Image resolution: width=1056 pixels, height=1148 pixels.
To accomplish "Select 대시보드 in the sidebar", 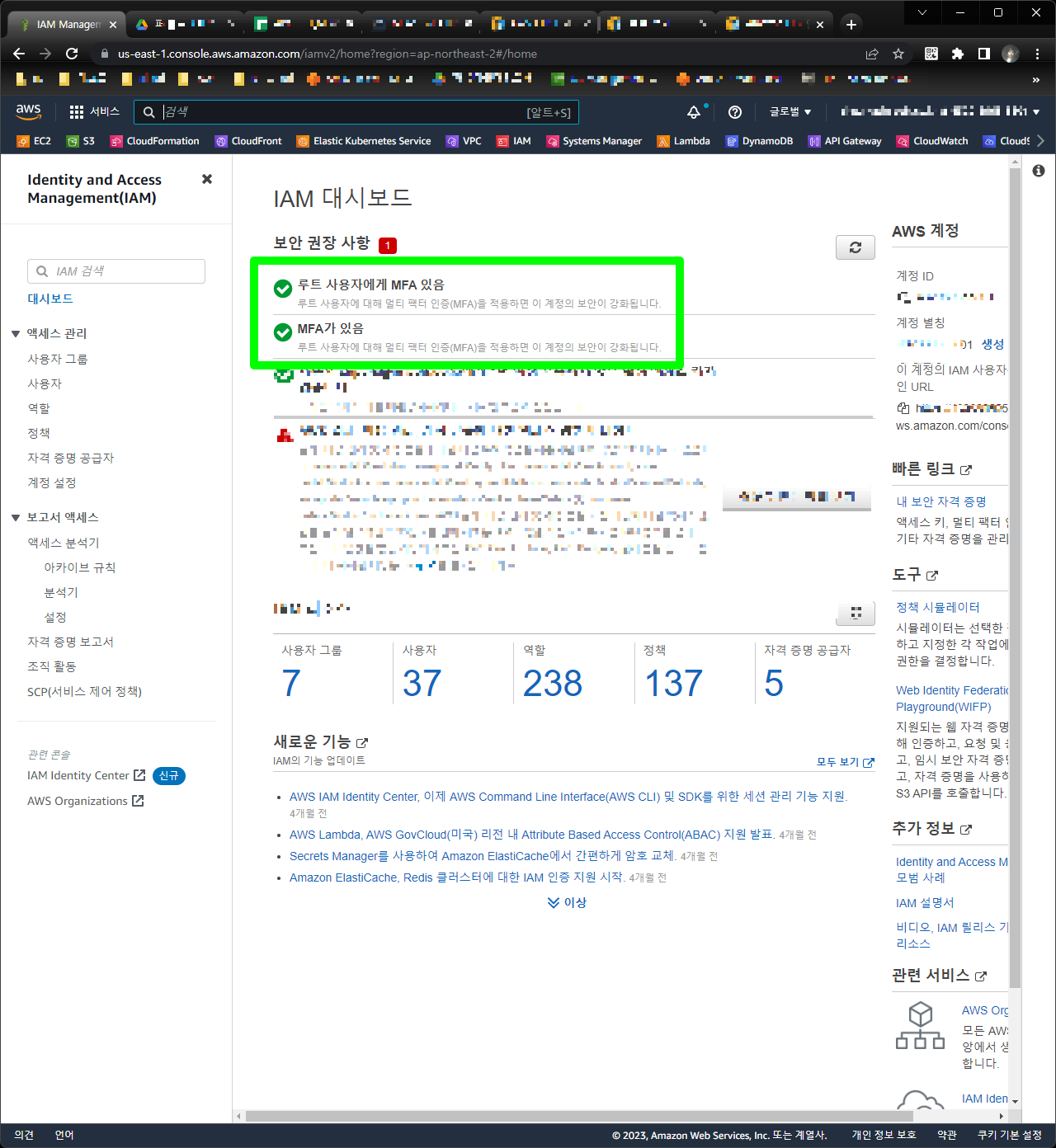I will (50, 299).
